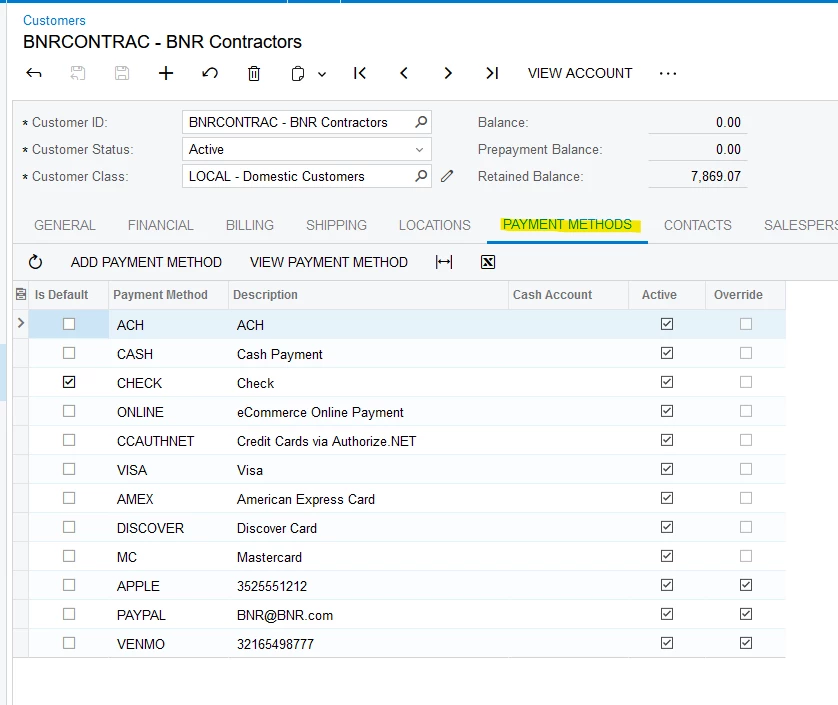Click the Save and Close icon
This screenshot has height=705, width=838.
(78, 73)
